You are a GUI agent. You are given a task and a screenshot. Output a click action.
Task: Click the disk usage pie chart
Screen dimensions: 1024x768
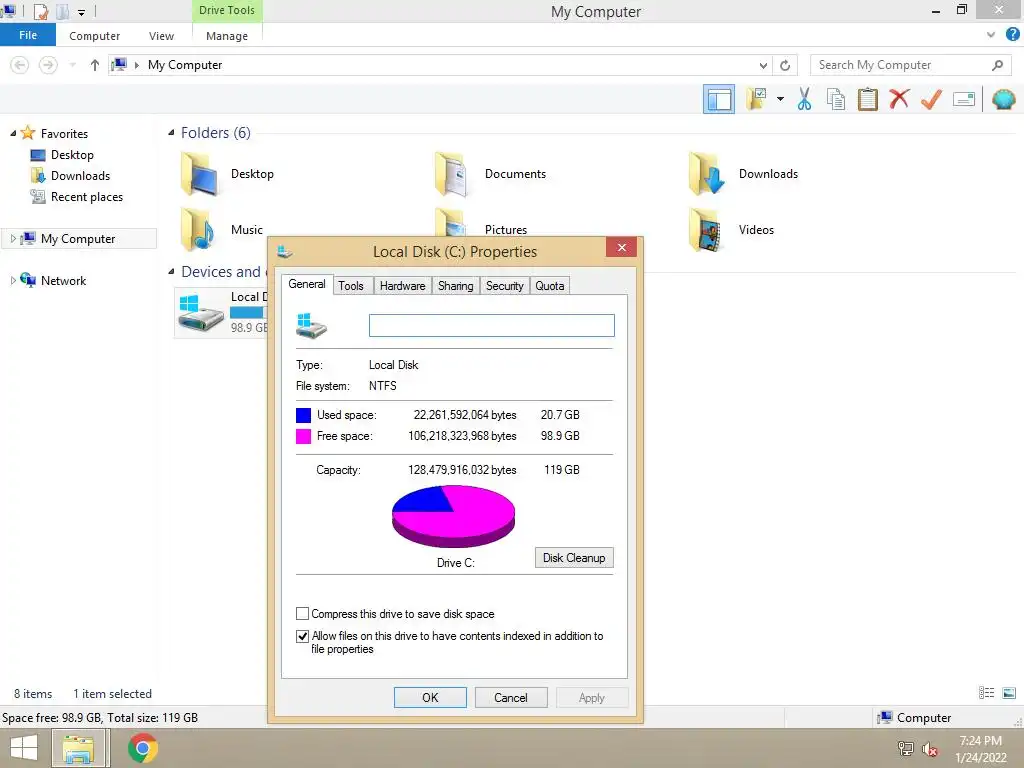(x=453, y=516)
